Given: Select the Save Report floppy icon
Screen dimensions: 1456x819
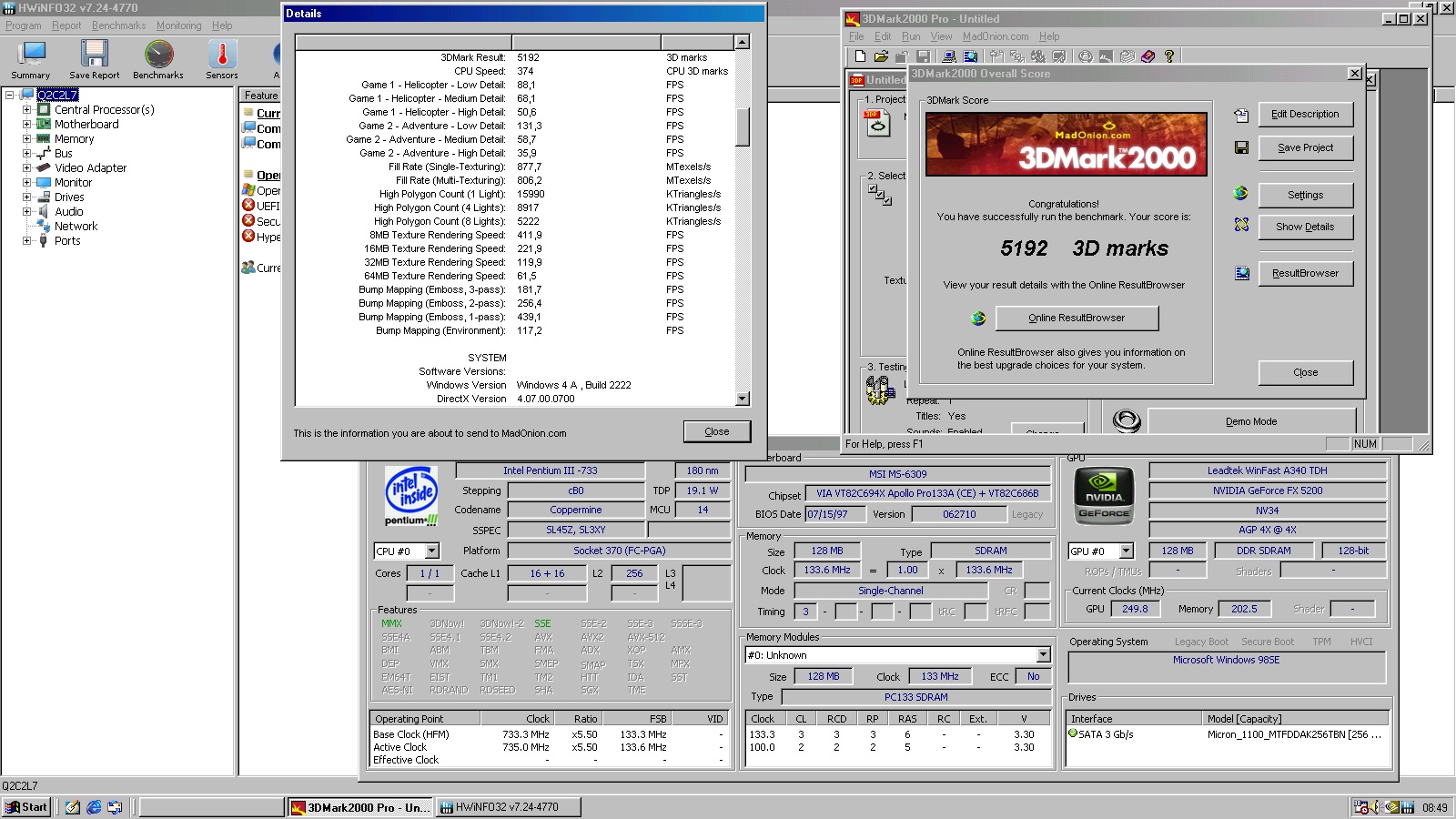Looking at the screenshot, I should point(94,55).
